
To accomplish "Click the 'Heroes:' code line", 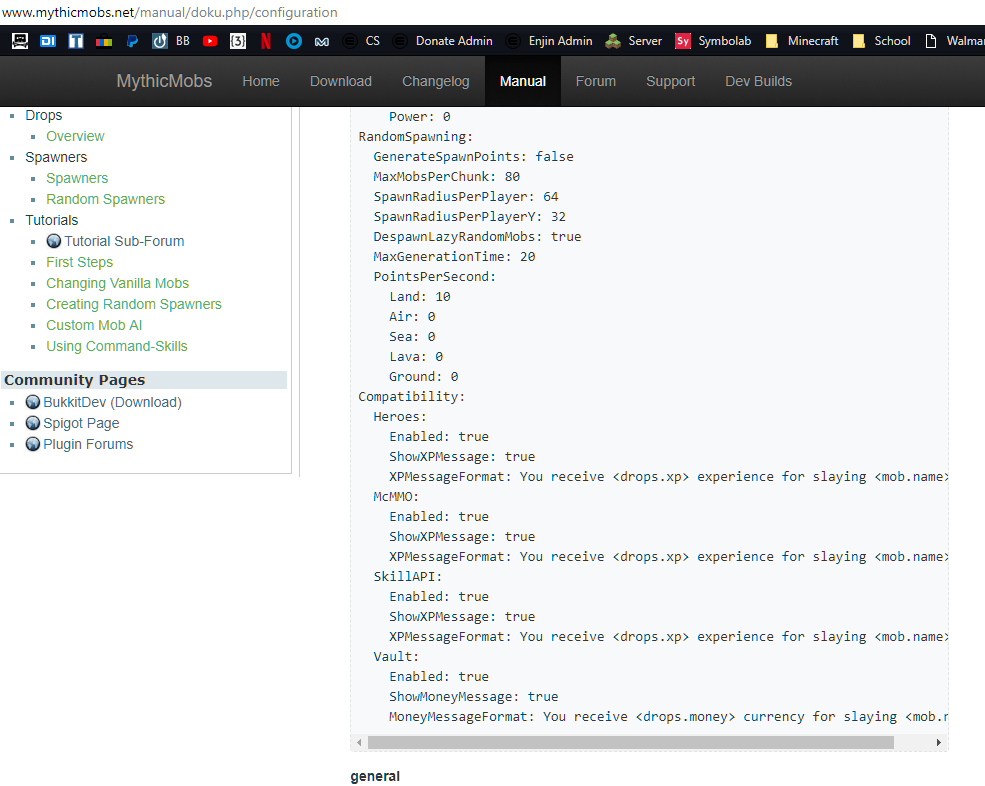I will 400,417.
